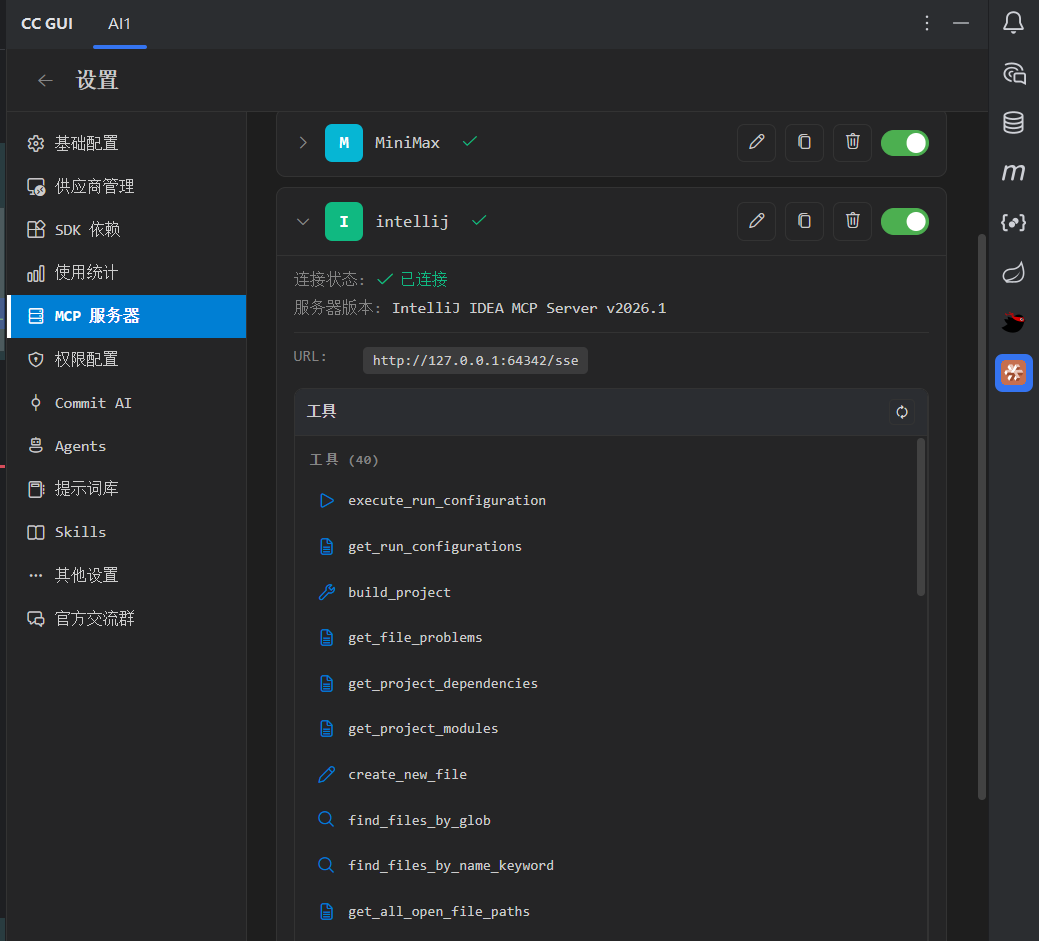Screen dimensions: 1039x941
Task: Delete the intellij MCP server
Action: (852, 221)
